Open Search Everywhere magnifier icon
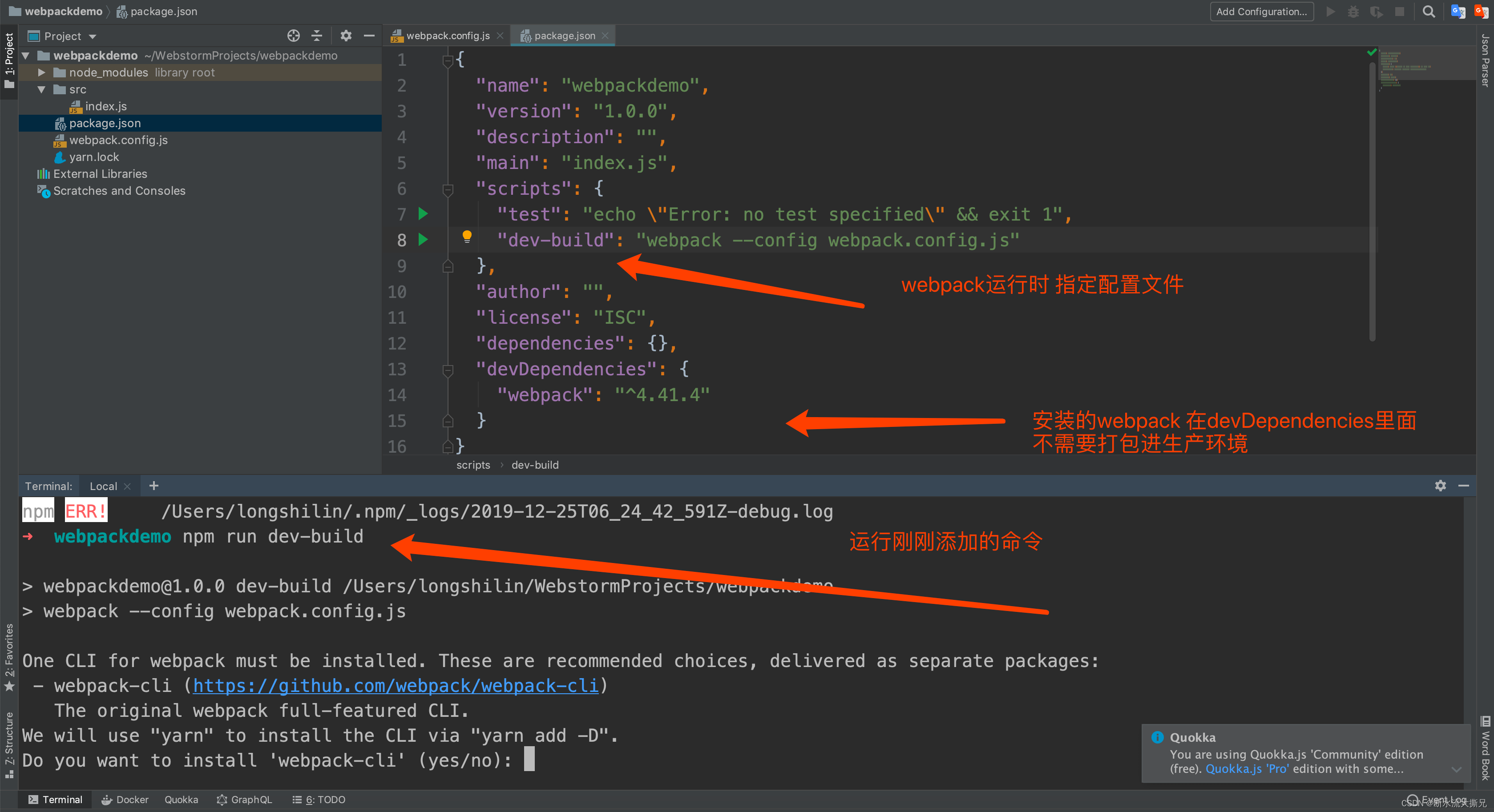Viewport: 1494px width, 812px height. pyautogui.click(x=1429, y=12)
